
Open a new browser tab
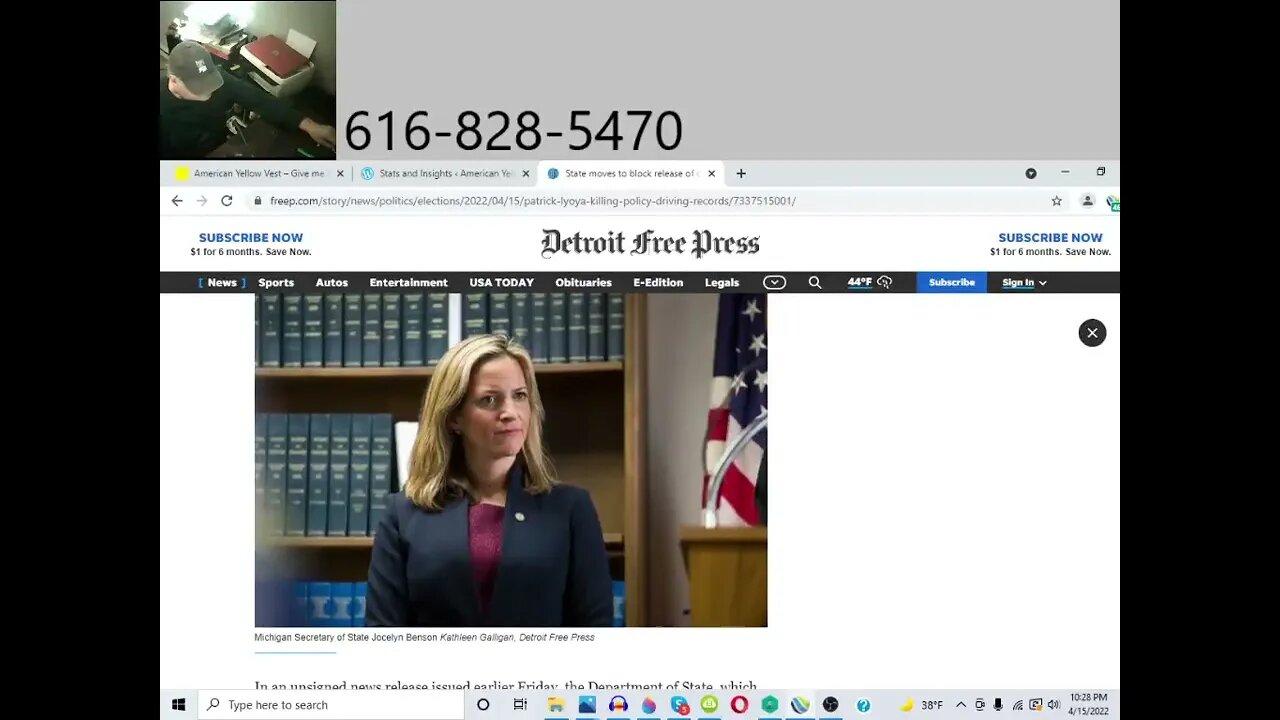pyautogui.click(x=741, y=173)
